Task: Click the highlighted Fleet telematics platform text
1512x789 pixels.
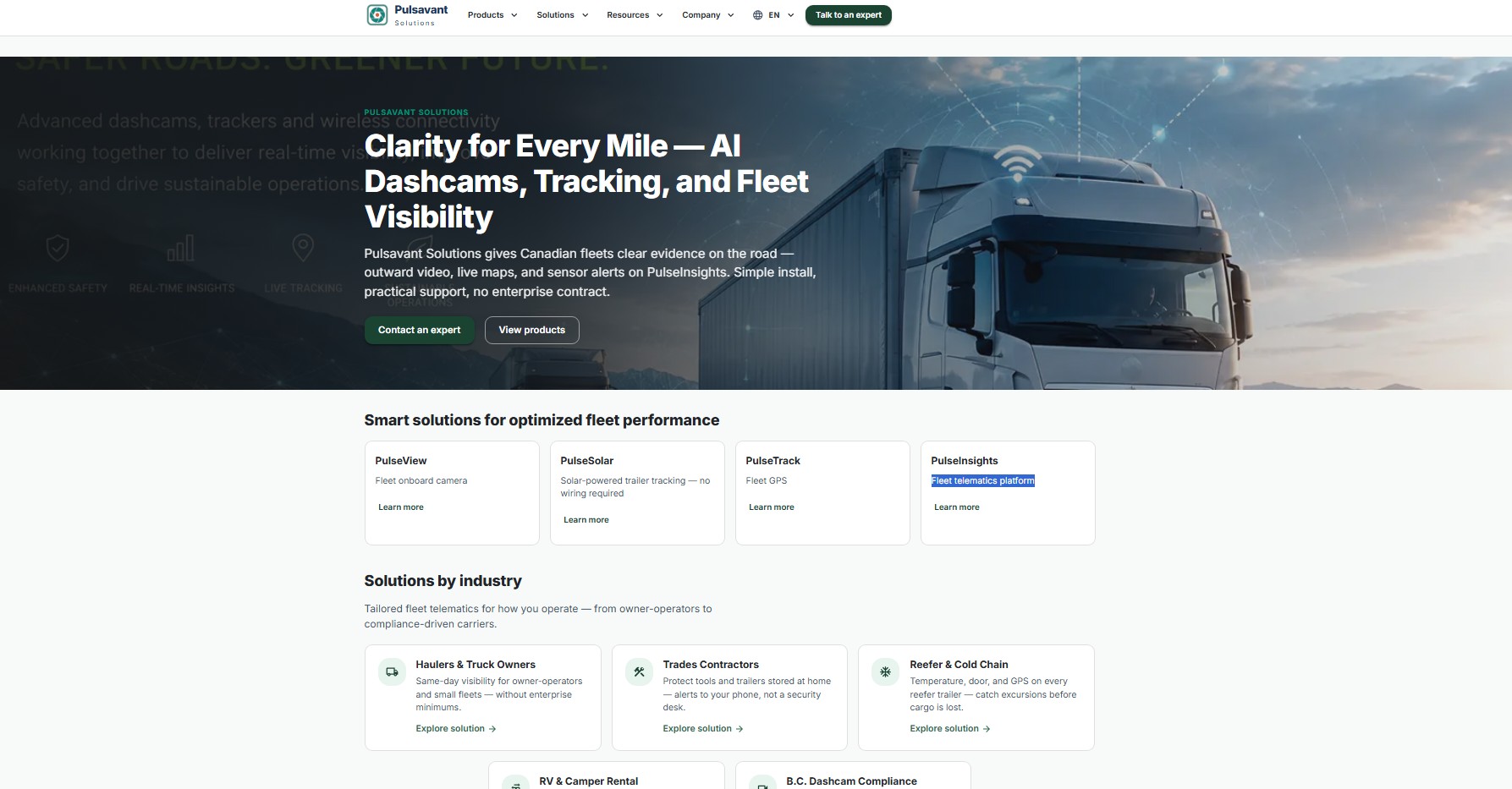Action: (x=983, y=480)
